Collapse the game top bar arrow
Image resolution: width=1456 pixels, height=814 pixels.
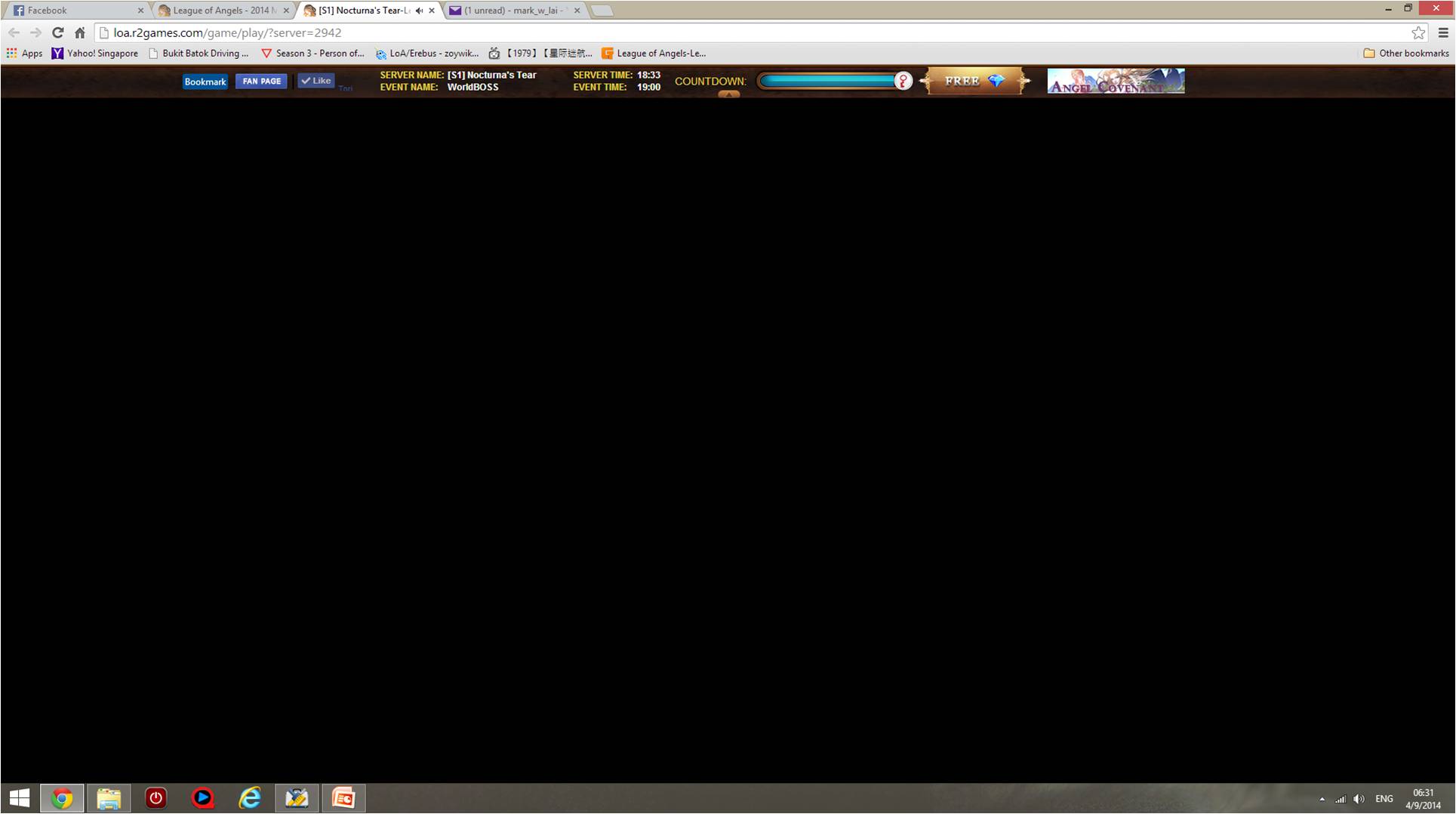click(728, 94)
